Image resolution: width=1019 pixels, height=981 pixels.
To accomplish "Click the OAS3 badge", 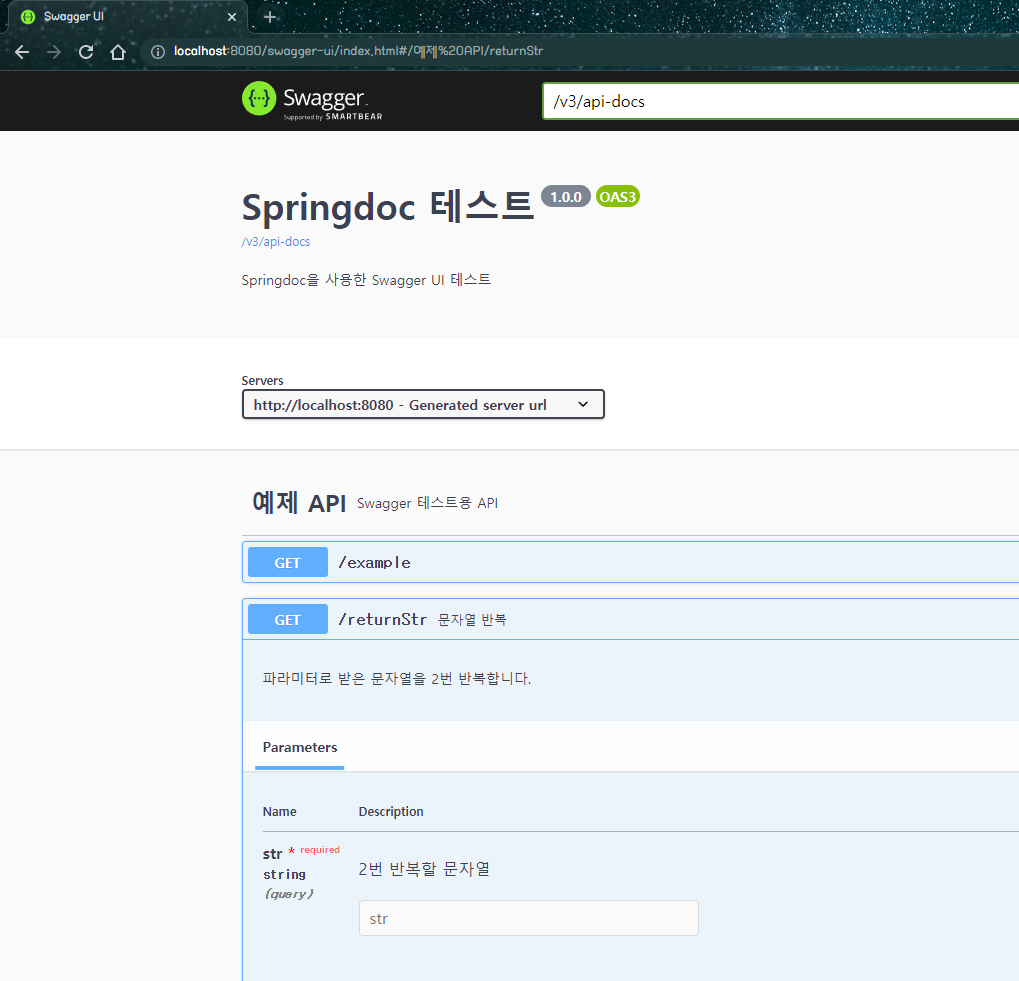I will pos(617,197).
